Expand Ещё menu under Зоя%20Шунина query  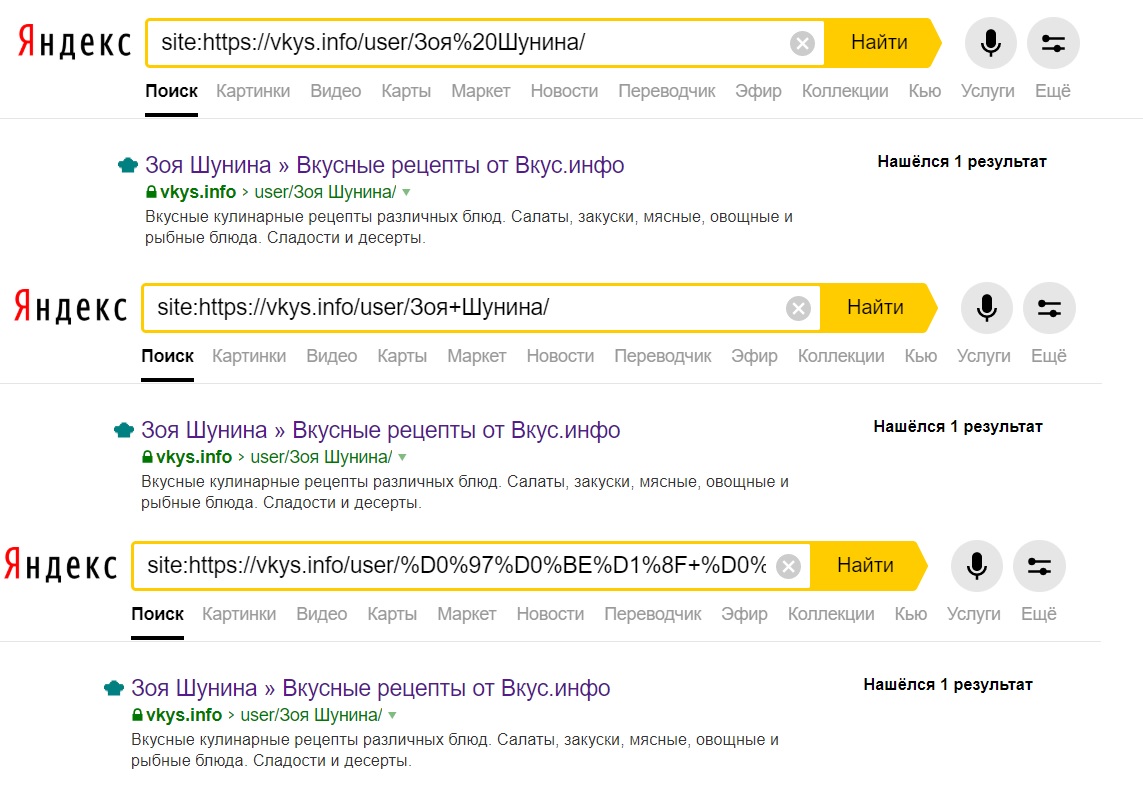1053,91
